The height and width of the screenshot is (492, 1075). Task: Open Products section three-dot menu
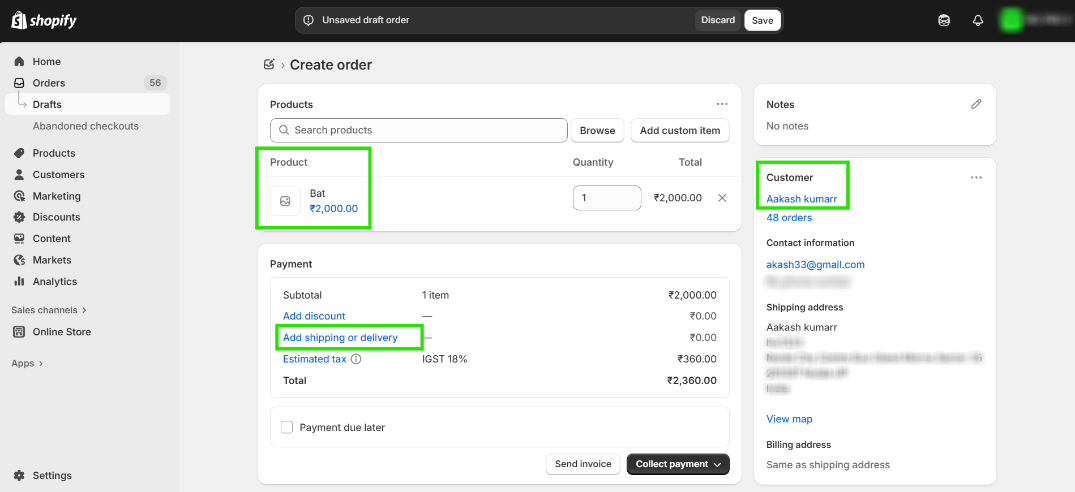pyautogui.click(x=722, y=104)
